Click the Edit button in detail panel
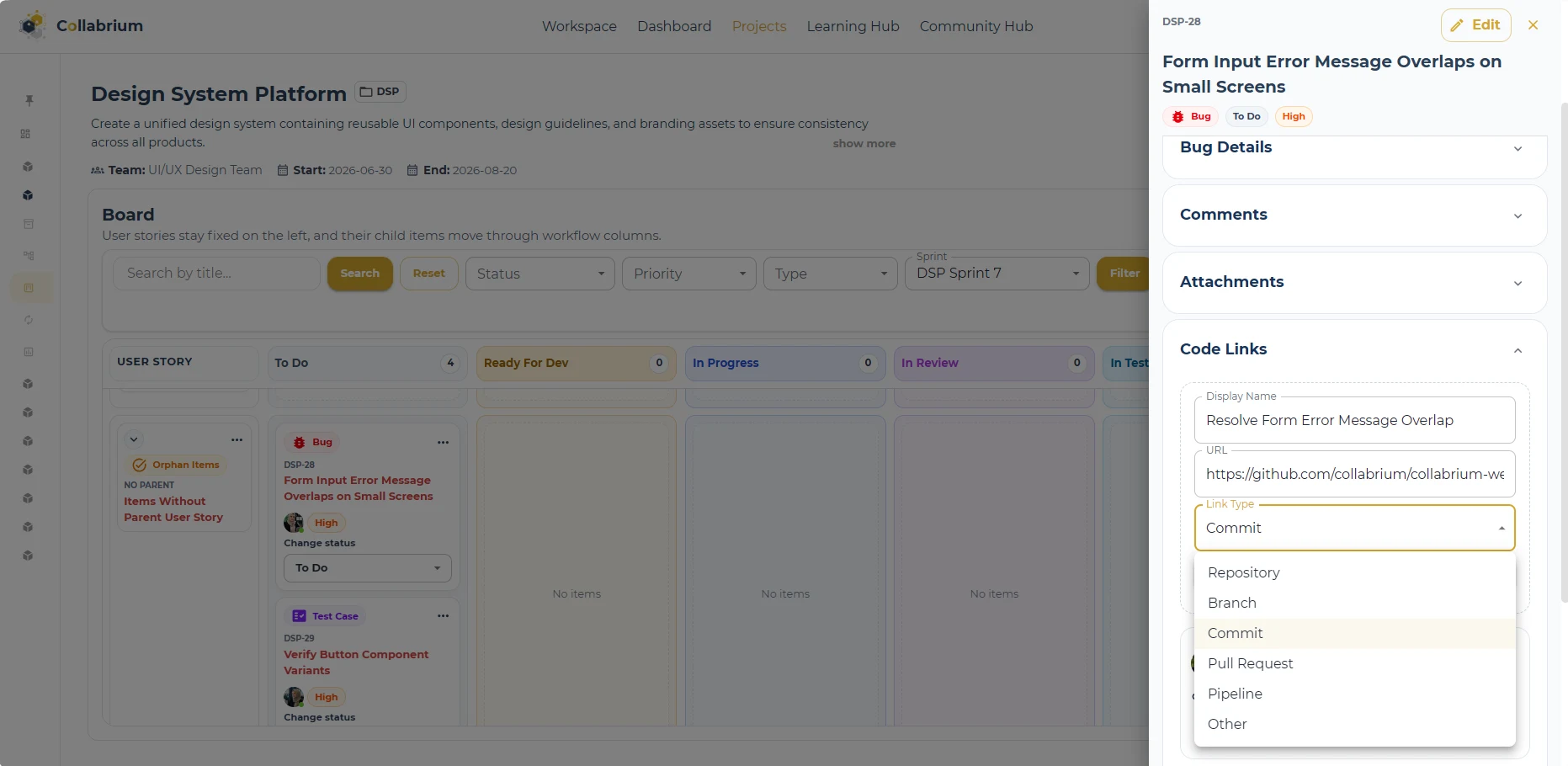This screenshot has width=1568, height=766. pos(1475,25)
